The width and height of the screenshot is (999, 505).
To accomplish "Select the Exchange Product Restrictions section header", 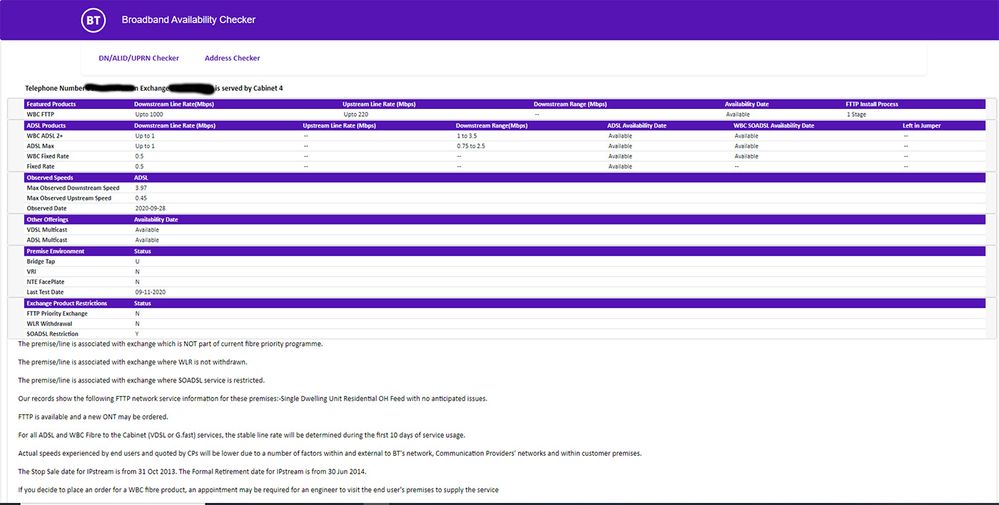I will (67, 303).
